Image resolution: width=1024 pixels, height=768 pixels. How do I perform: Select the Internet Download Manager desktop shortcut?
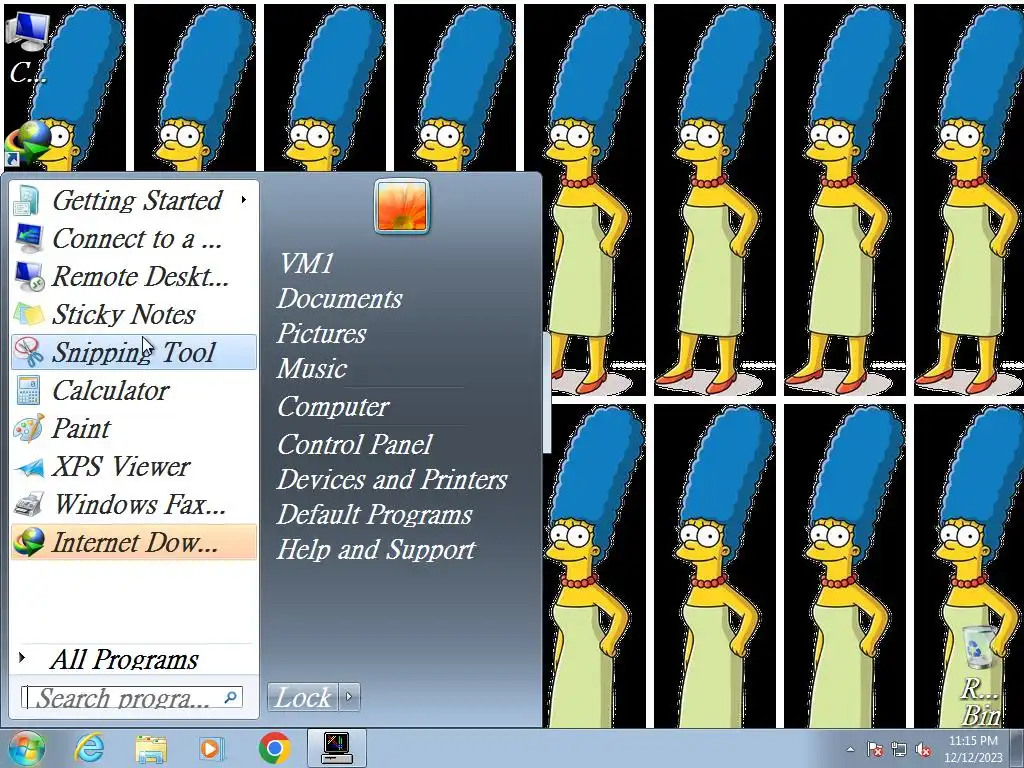pos(27,142)
